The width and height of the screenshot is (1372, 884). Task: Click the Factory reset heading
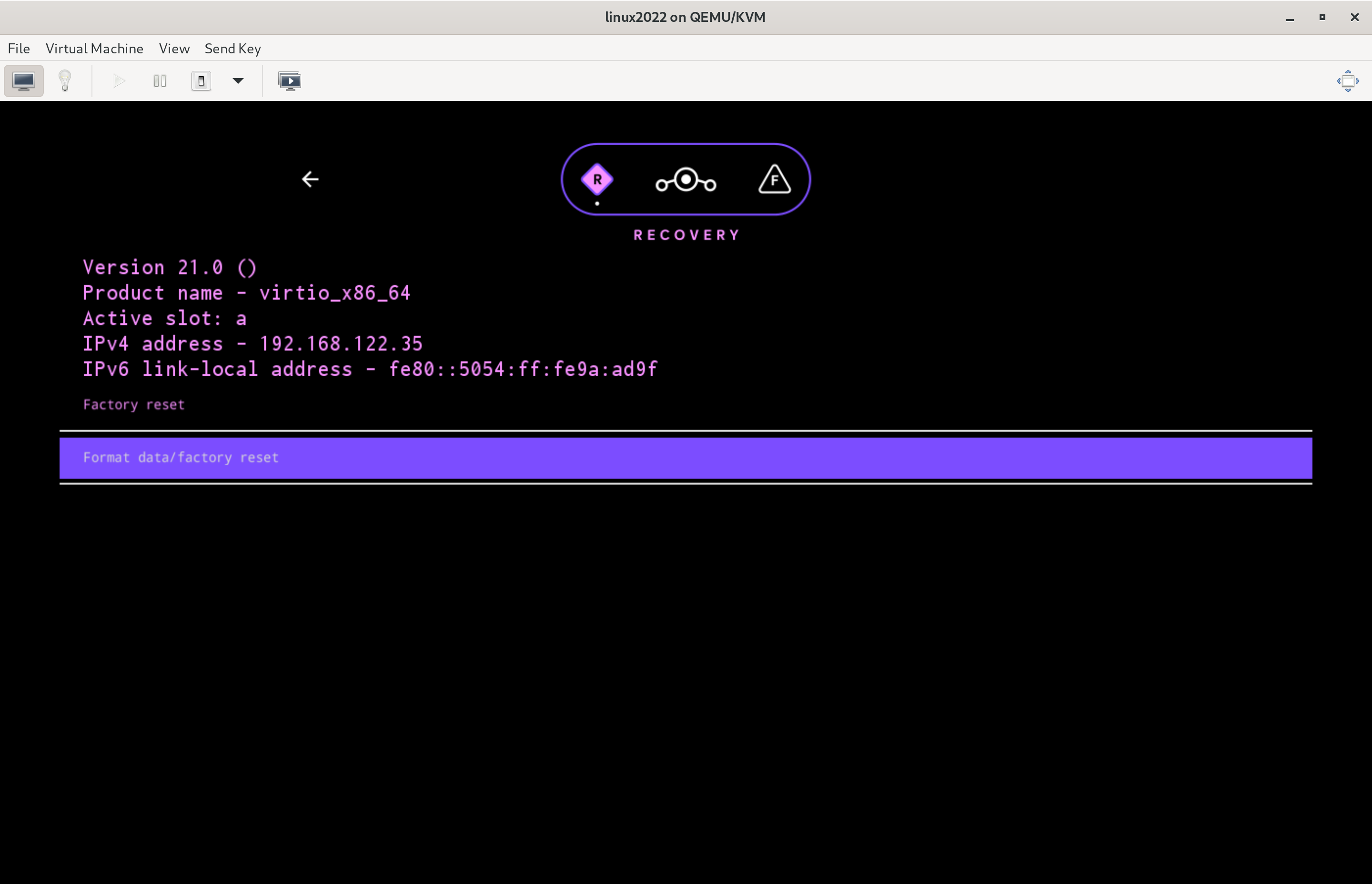[x=134, y=405]
